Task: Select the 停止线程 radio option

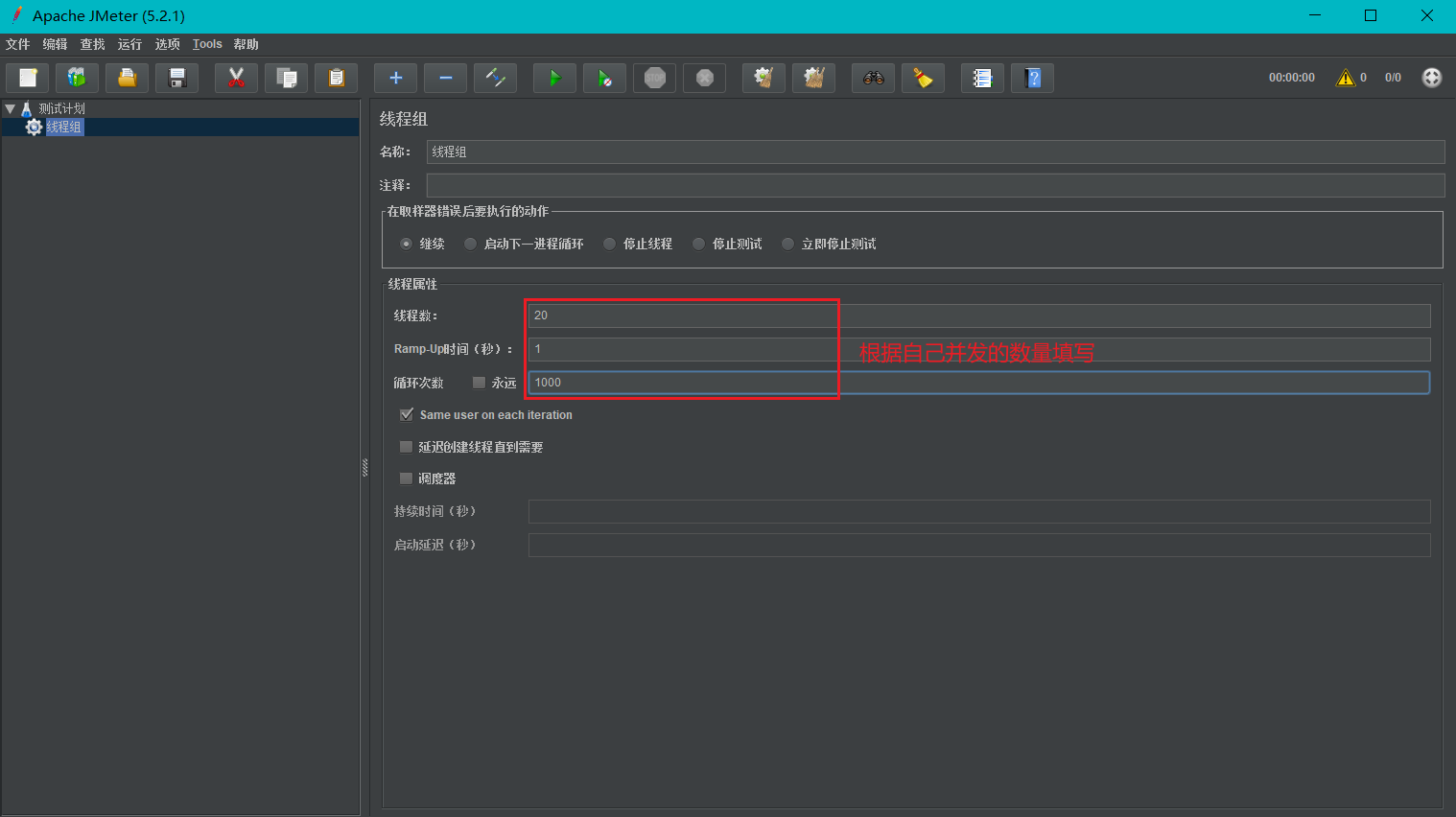Action: [x=609, y=244]
